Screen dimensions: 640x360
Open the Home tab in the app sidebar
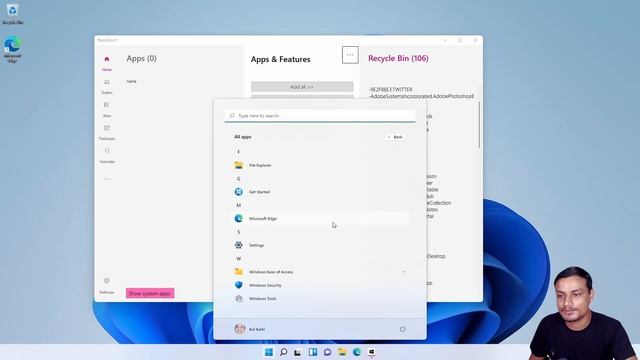[x=107, y=64]
